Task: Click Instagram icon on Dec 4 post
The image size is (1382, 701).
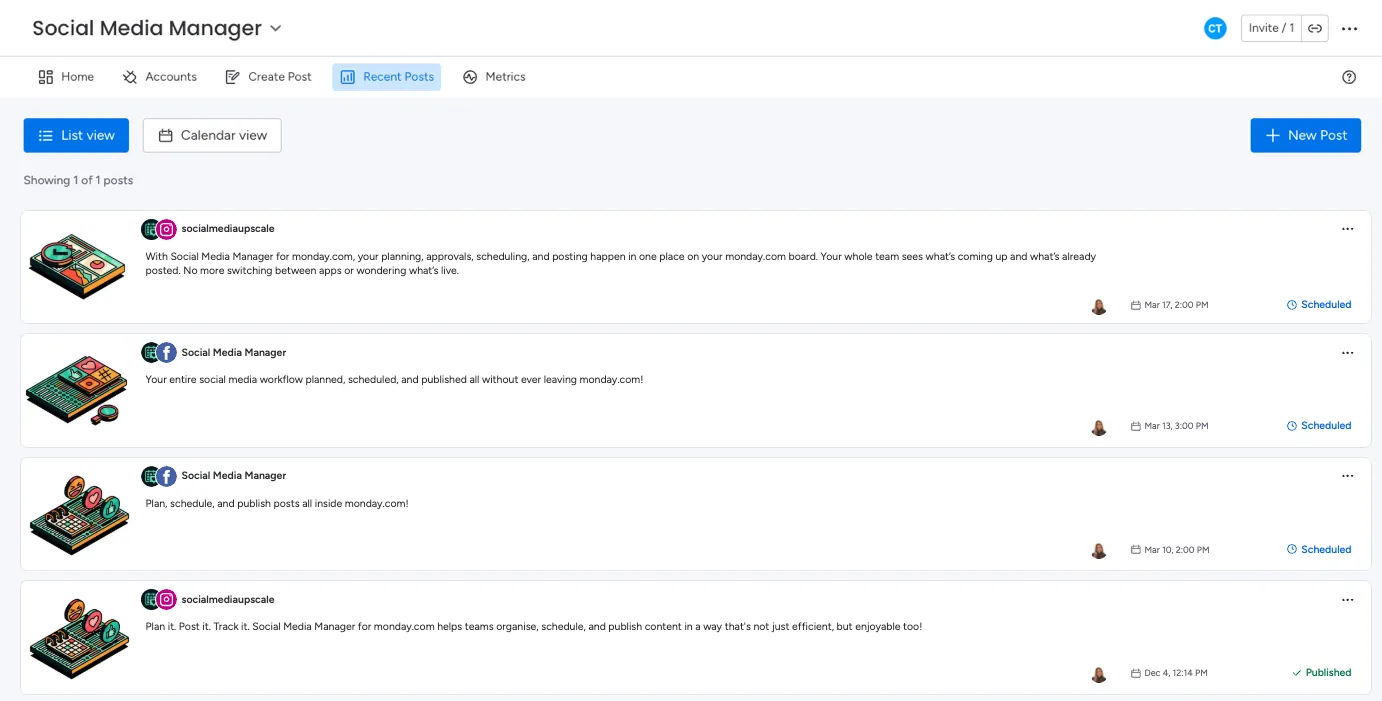Action: (167, 599)
